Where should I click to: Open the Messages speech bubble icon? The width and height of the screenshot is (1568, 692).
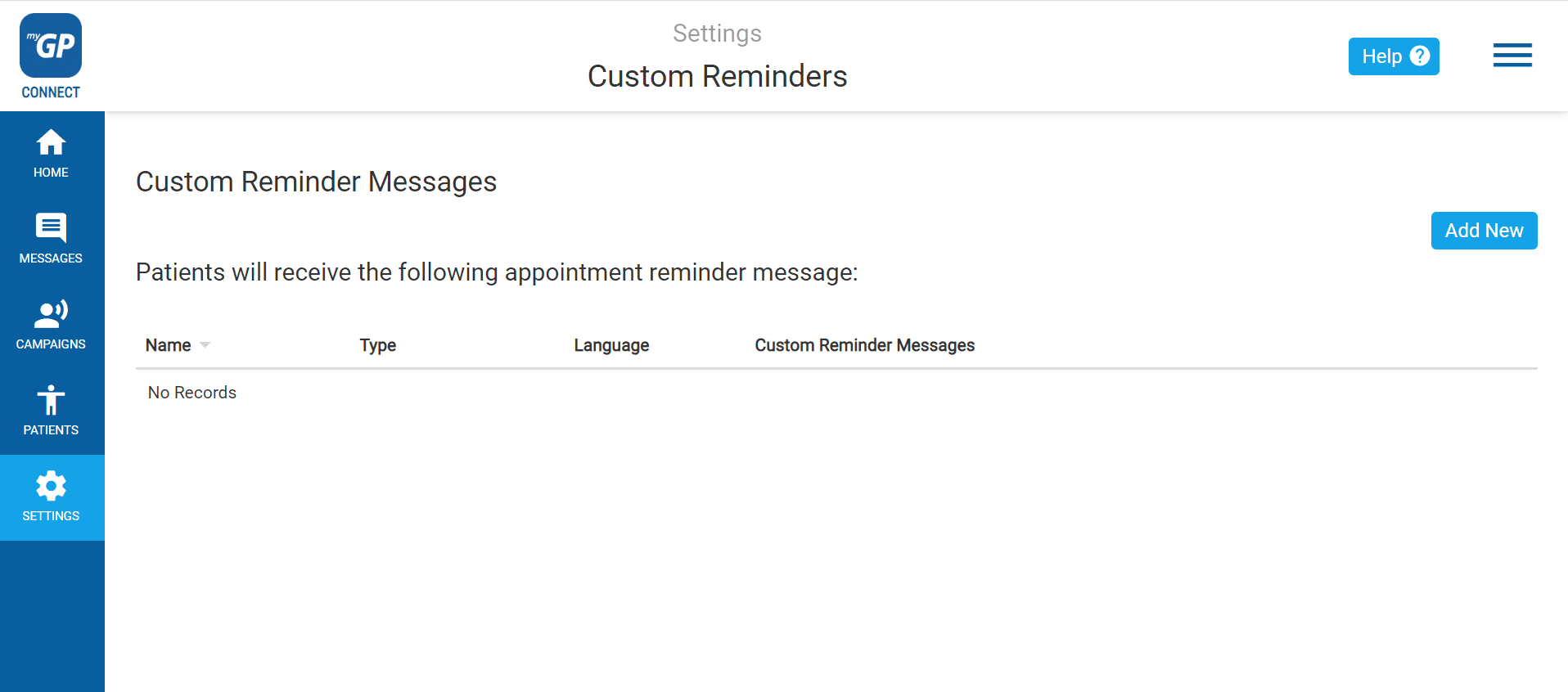51,228
